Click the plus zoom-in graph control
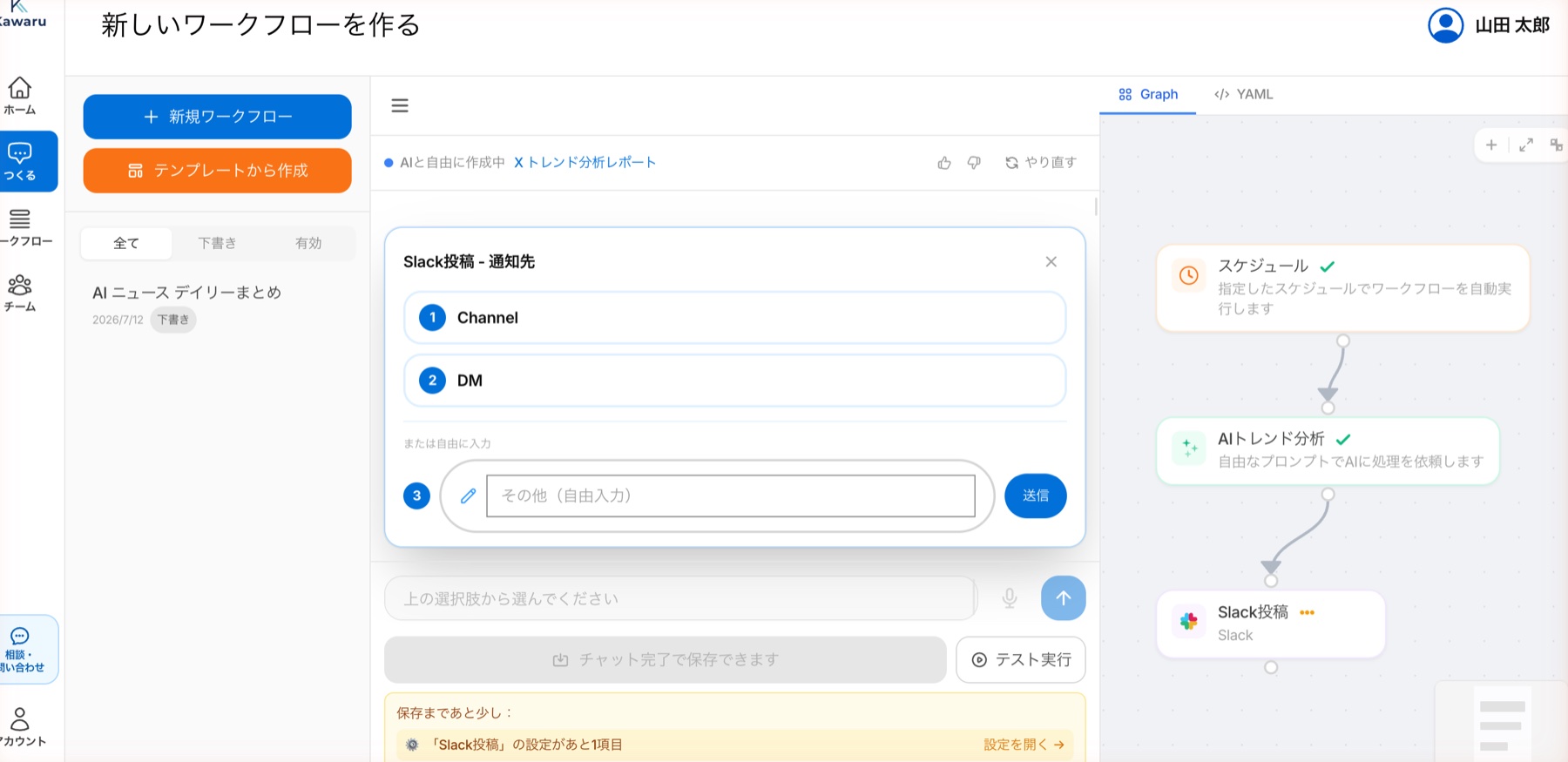Image resolution: width=1568 pixels, height=762 pixels. [x=1491, y=145]
